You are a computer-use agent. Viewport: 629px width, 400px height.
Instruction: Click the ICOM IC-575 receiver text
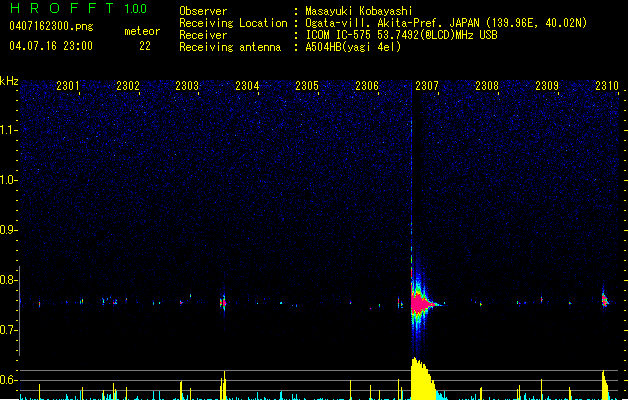pyautogui.click(x=402, y=35)
